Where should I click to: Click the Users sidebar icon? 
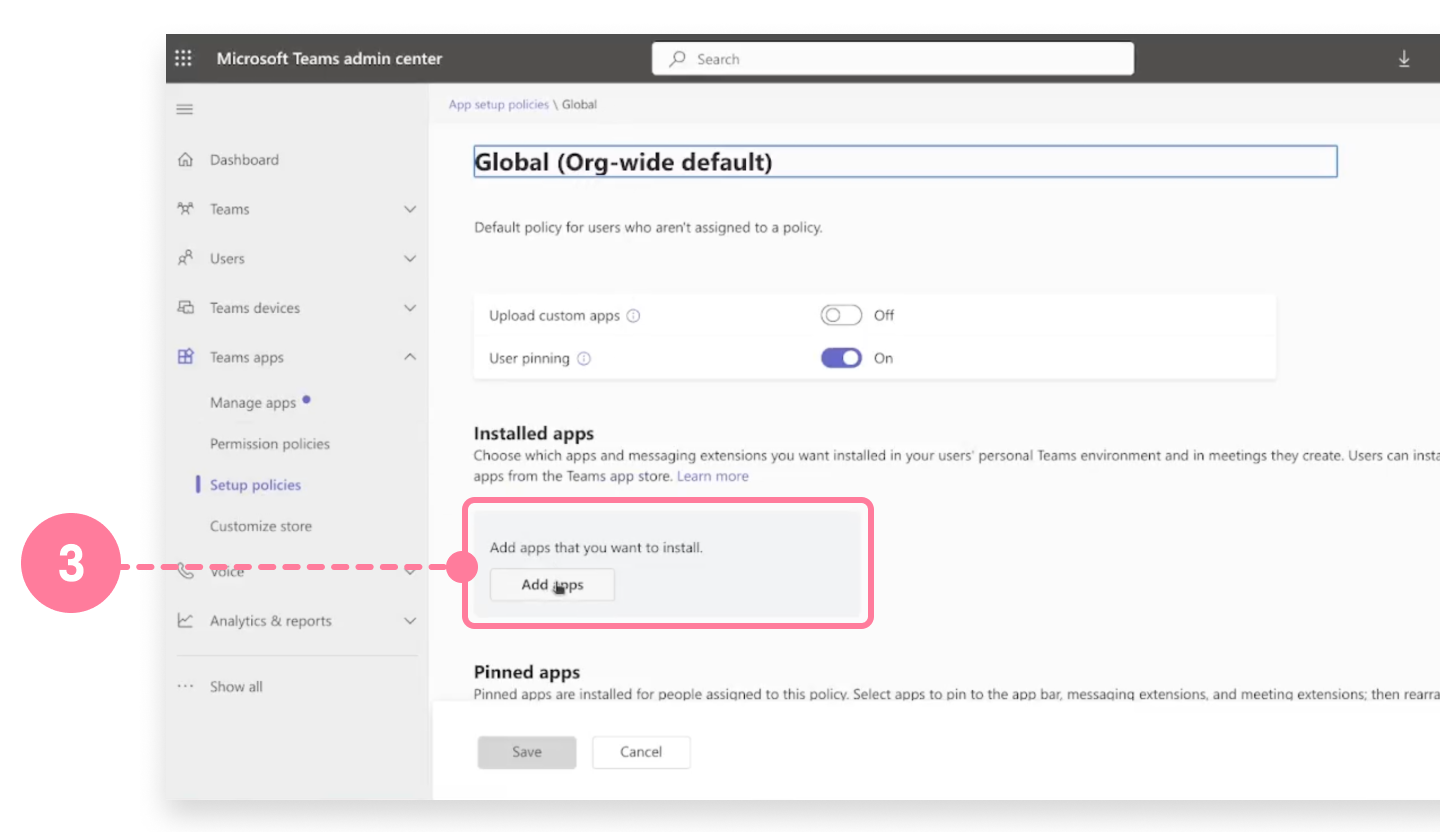pos(185,258)
